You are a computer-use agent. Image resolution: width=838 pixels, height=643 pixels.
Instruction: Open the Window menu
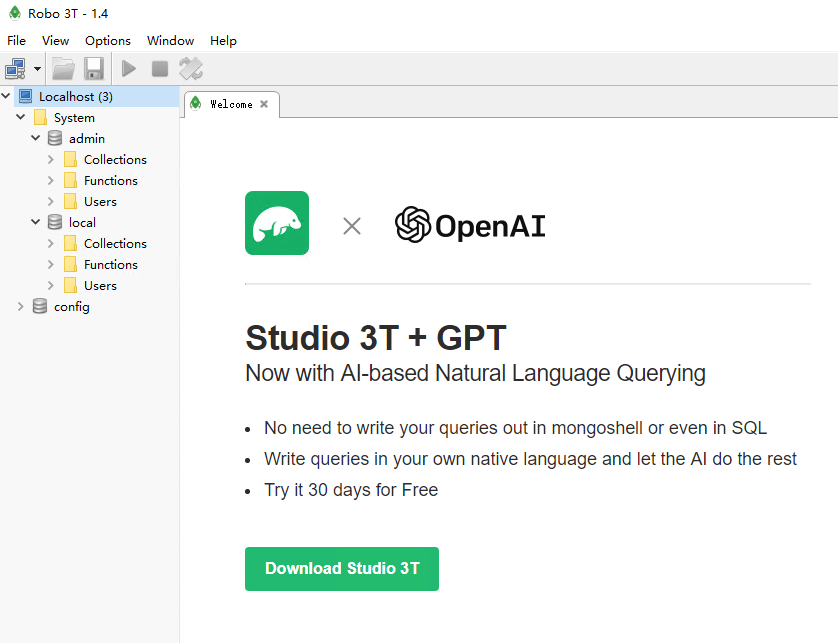pyautogui.click(x=170, y=41)
